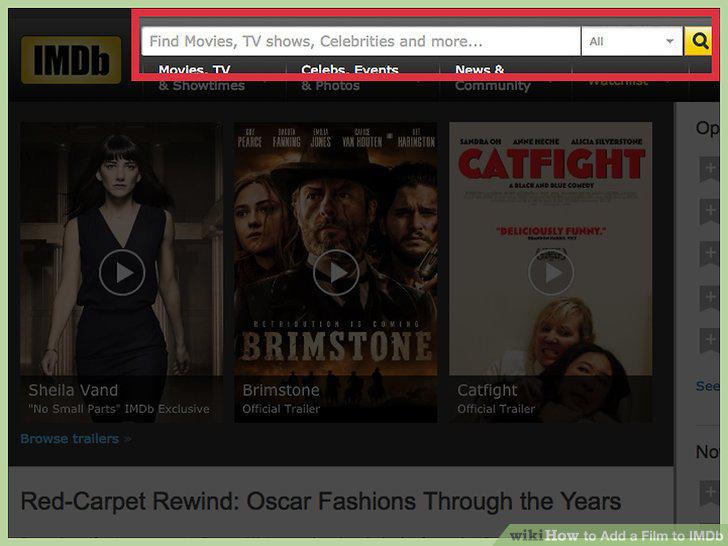This screenshot has width=728, height=546.
Task: Play the Brimstone official trailer
Action: point(336,273)
